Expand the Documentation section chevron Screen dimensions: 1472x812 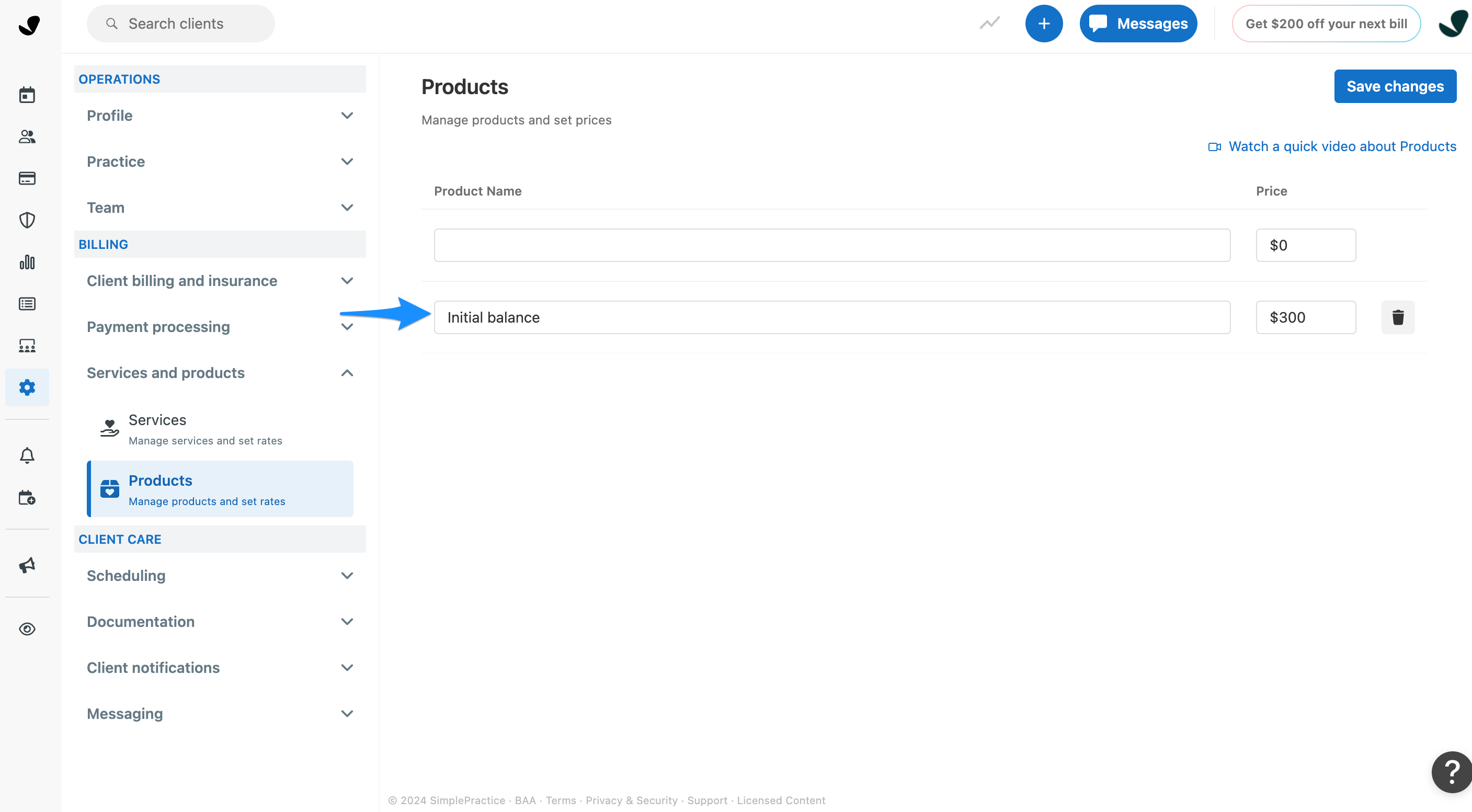(347, 621)
